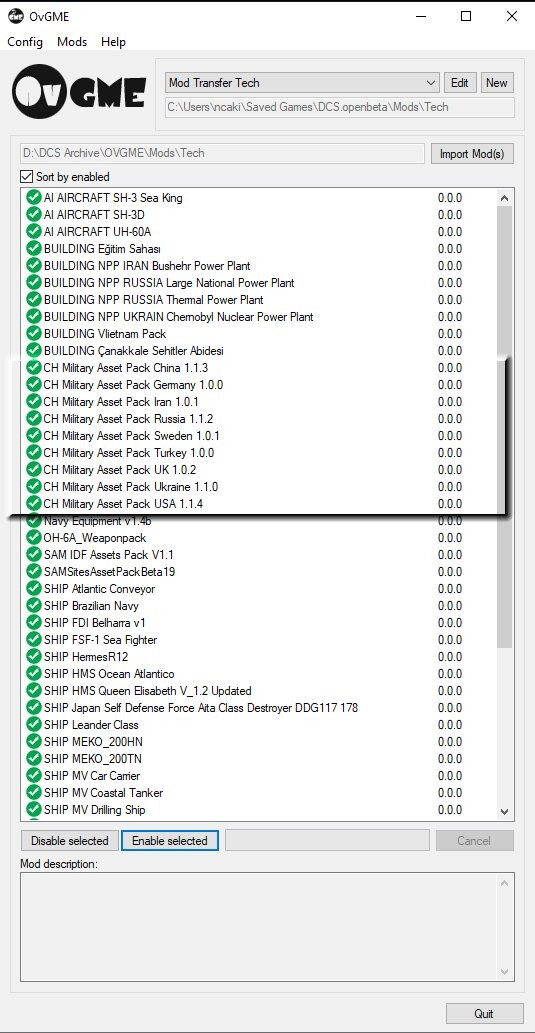Screen dimensions: 535x1033
Task: Click the Import Mod(s) button
Action: coord(472,154)
